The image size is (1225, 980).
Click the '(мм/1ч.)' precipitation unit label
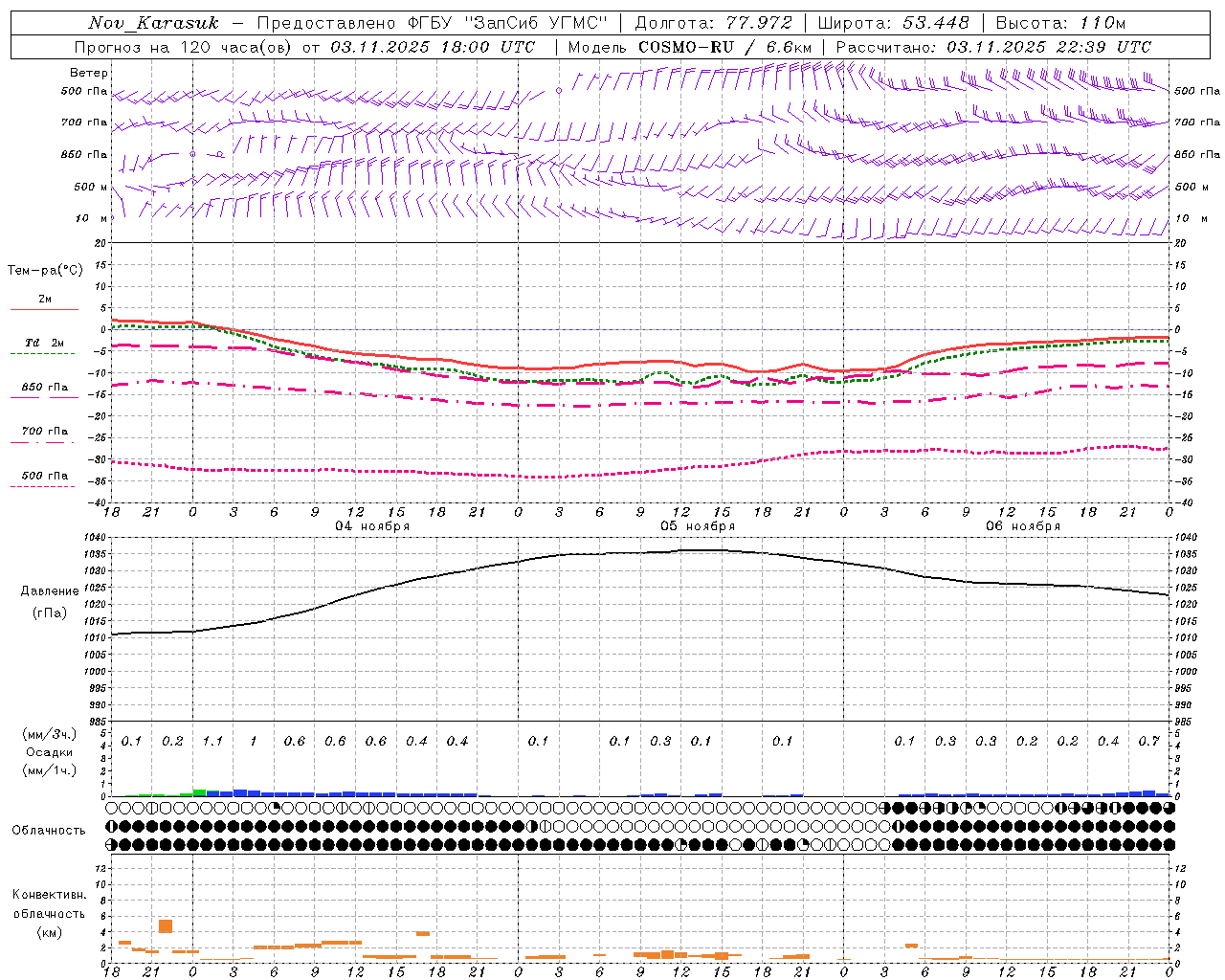50,770
